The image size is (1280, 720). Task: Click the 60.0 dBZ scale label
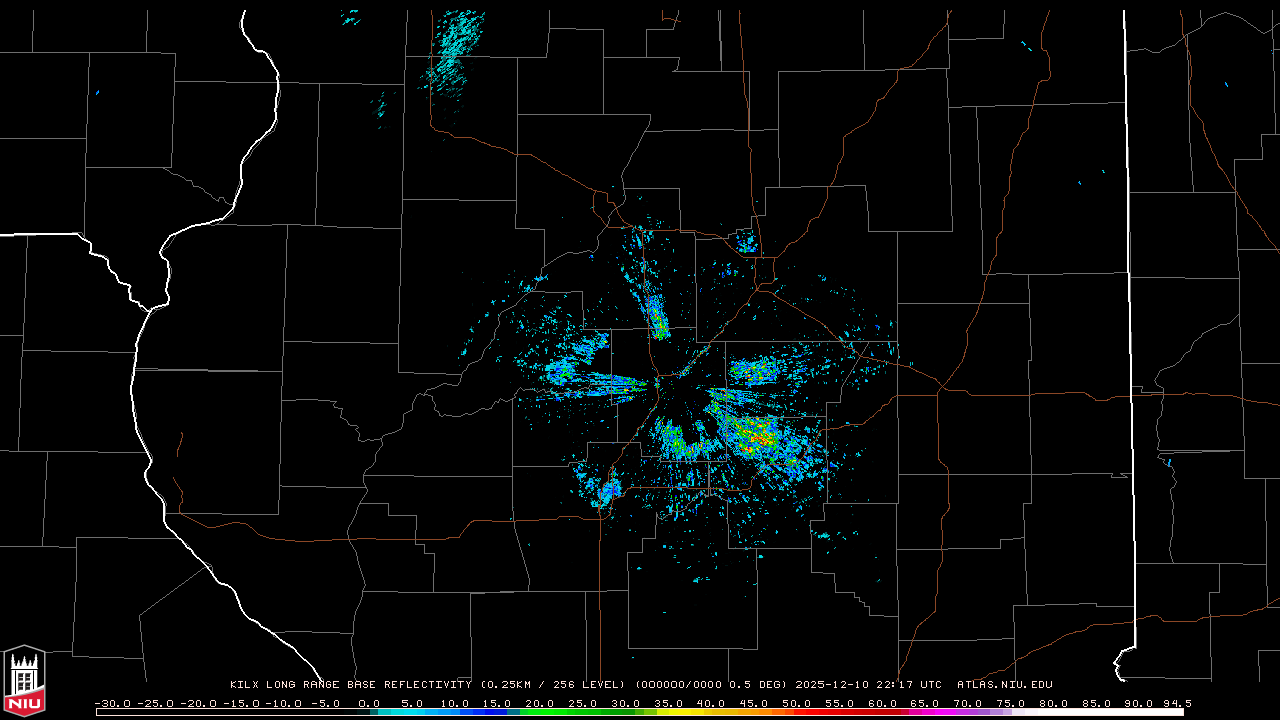click(883, 703)
